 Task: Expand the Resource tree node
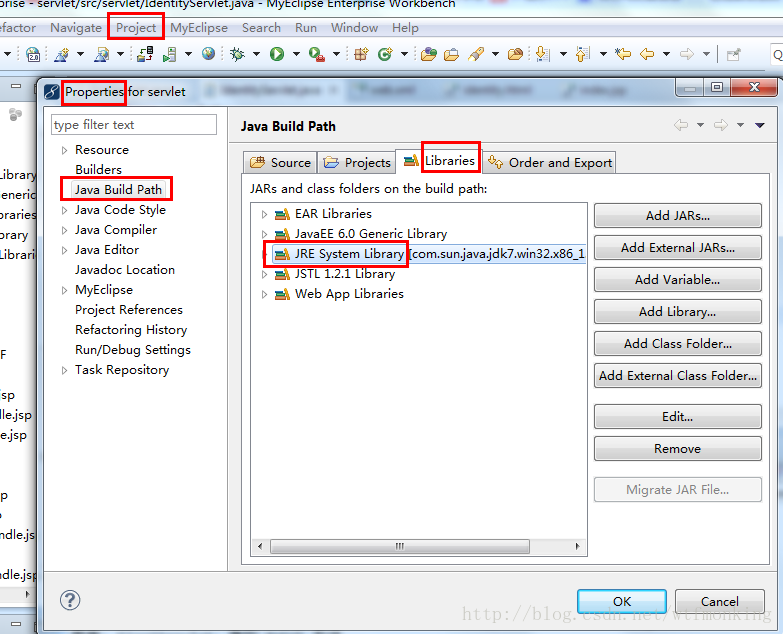[64, 150]
